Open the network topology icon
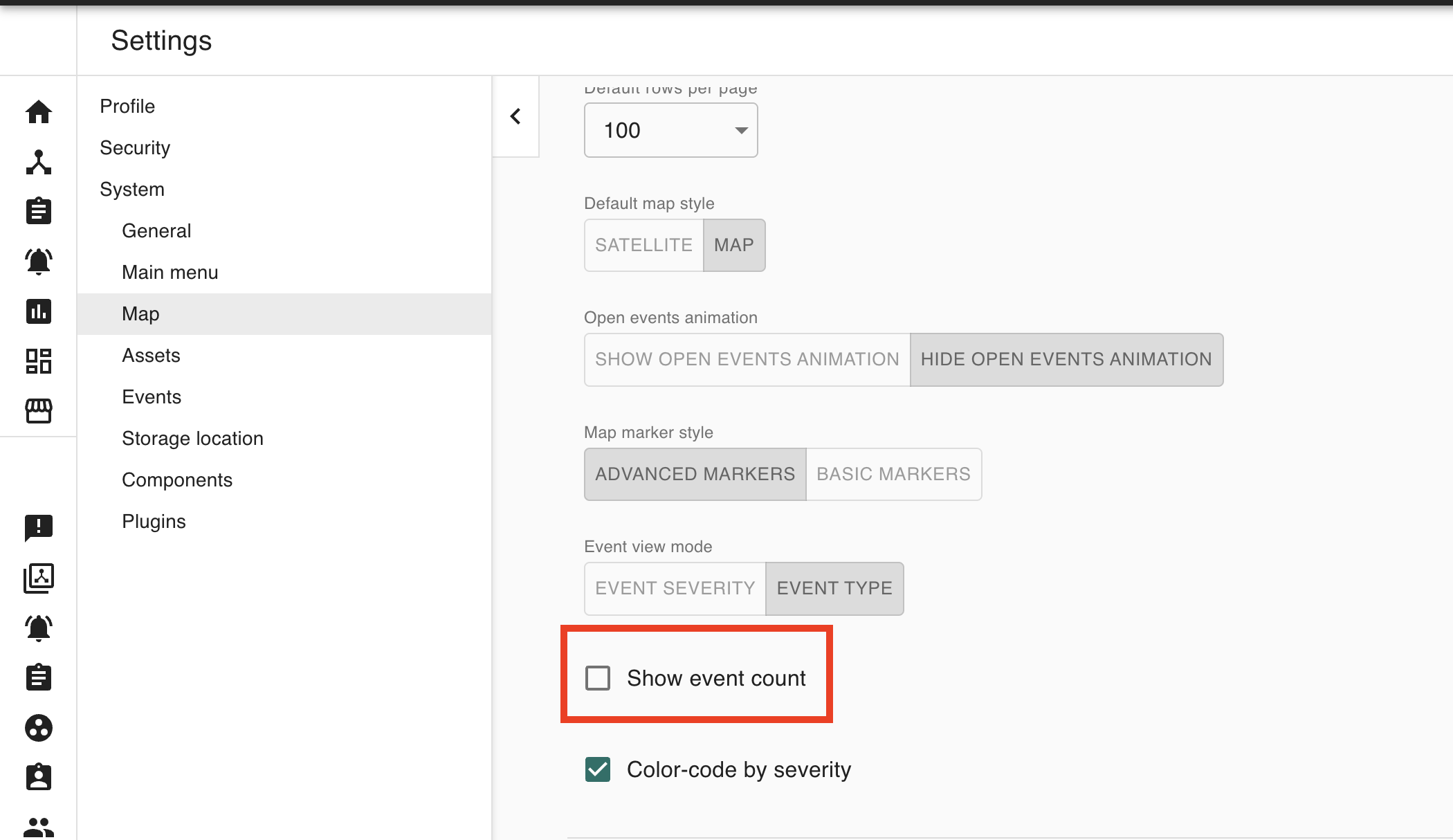The width and height of the screenshot is (1453, 840). (x=39, y=162)
